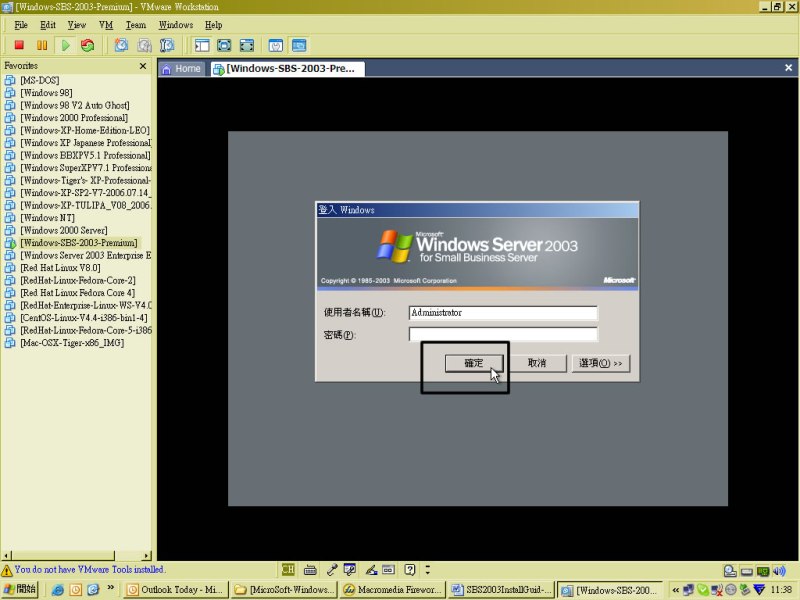The height and width of the screenshot is (600, 800).
Task: Click the 取消 button in login dialog
Action: 537,363
